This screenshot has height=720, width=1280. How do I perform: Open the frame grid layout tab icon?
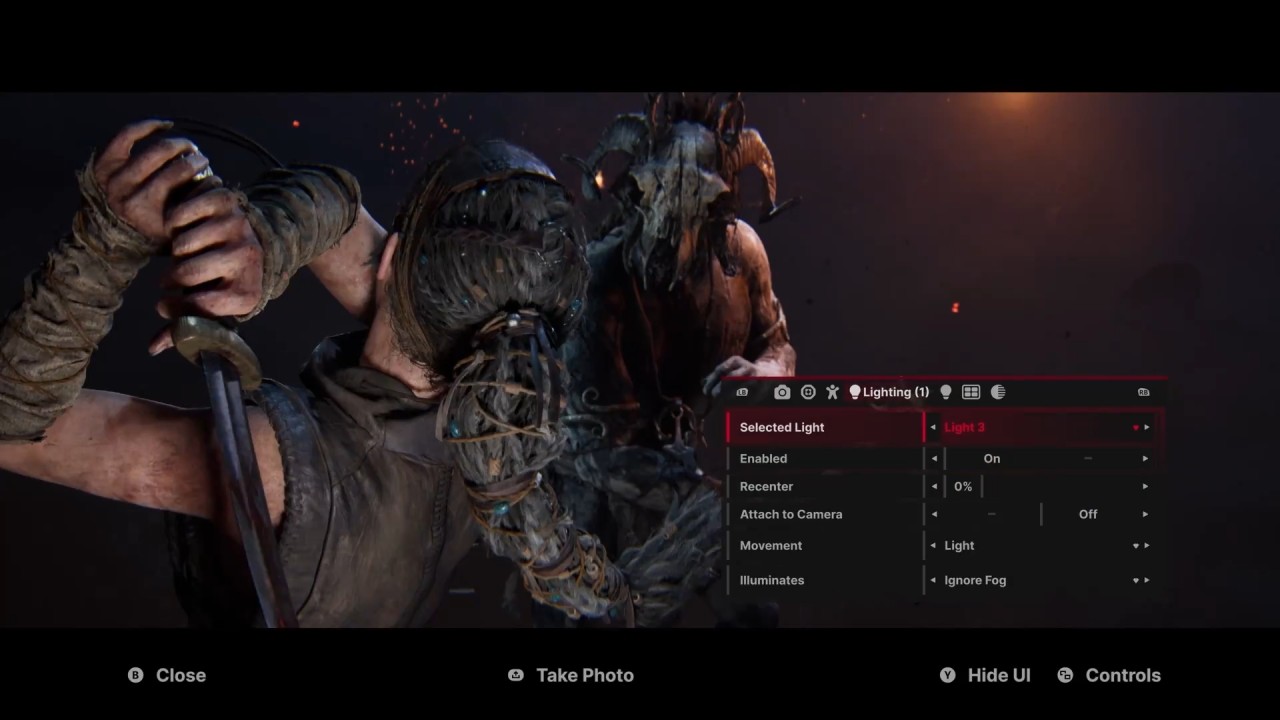pos(971,392)
